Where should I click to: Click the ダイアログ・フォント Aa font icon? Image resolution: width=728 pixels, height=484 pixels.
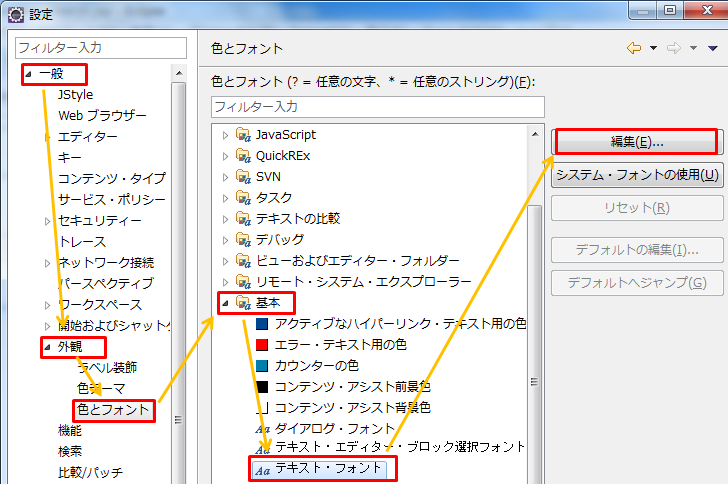[262, 429]
